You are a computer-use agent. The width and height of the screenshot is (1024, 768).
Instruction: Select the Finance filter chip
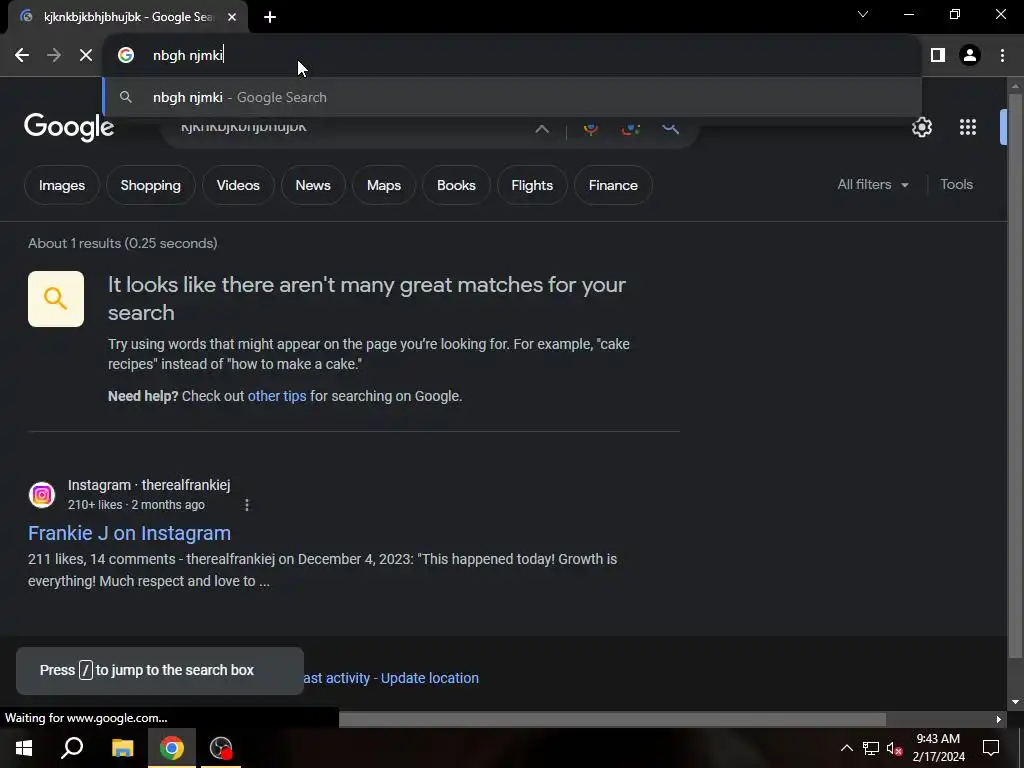pos(613,185)
